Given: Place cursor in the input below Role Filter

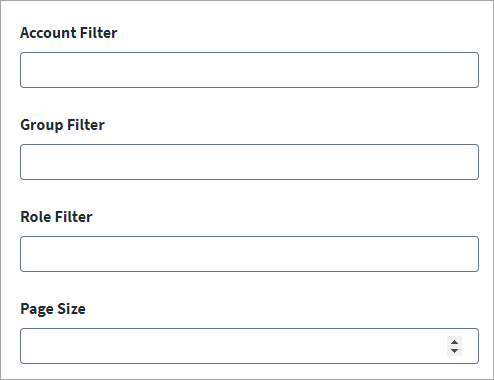Looking at the screenshot, I should [x=249, y=254].
